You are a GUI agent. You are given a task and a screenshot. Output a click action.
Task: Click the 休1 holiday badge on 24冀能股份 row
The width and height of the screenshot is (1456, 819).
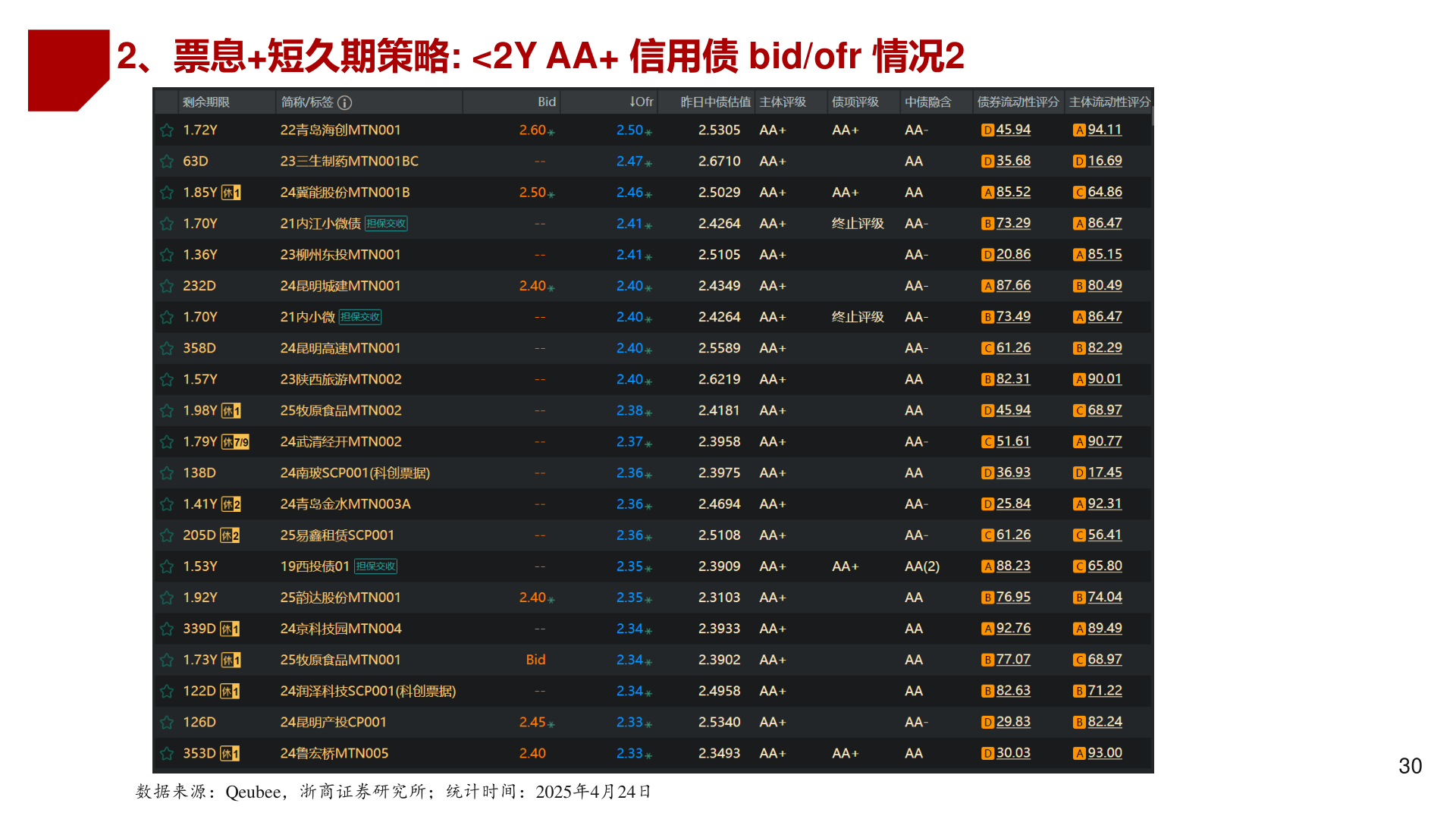(x=231, y=193)
